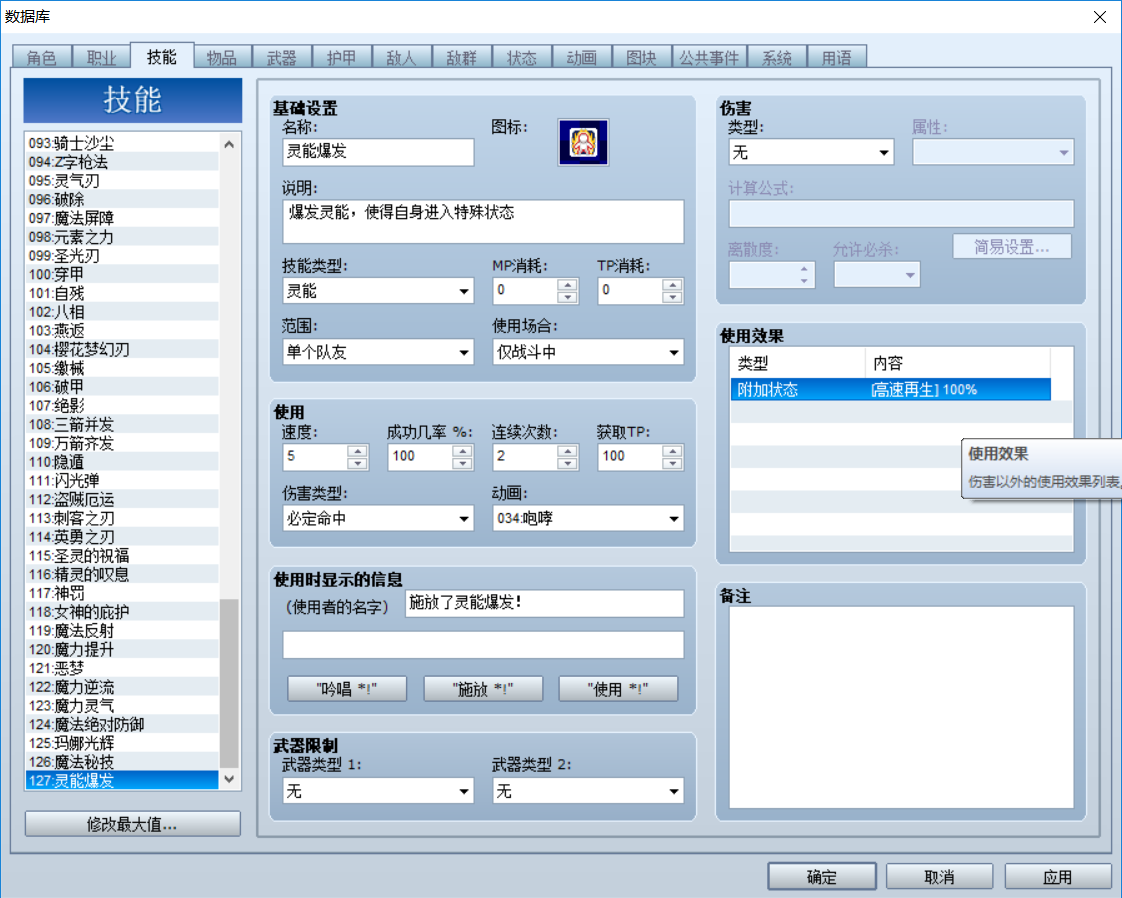Select skill 126:魔法秘技 in the list
The height and width of the screenshot is (898, 1122).
pos(122,762)
